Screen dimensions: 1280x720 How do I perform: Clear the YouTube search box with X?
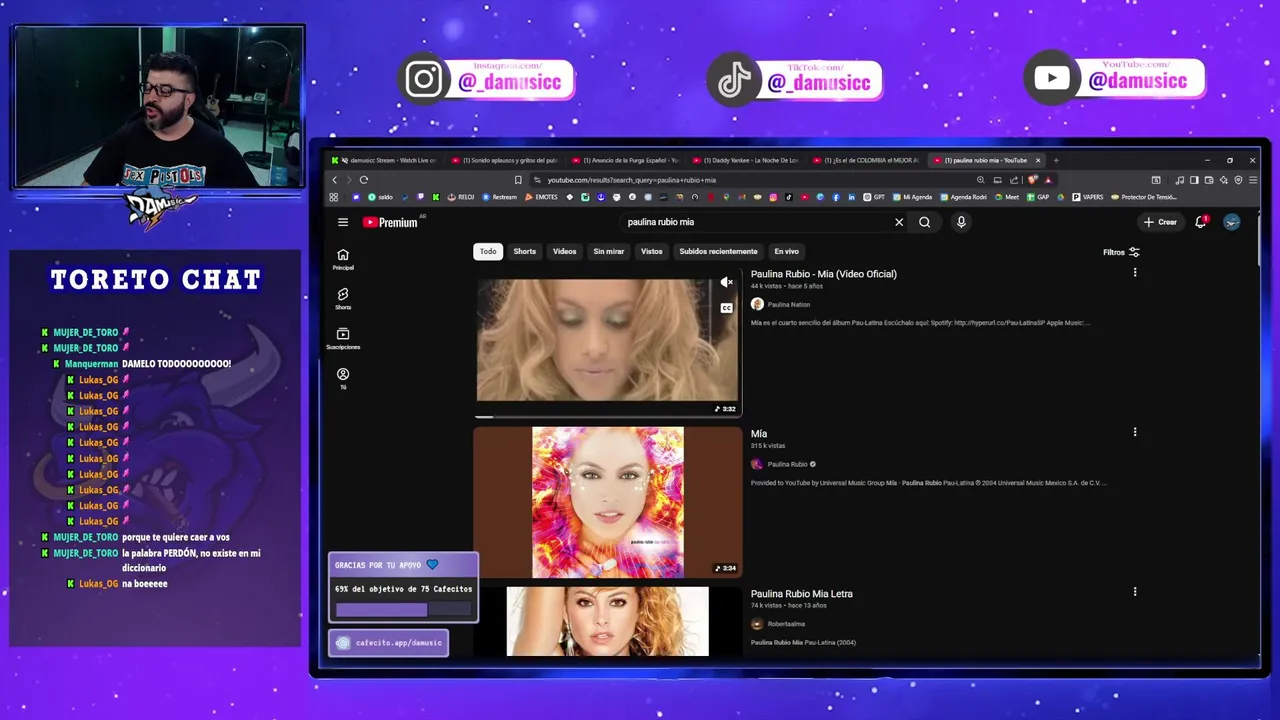(899, 222)
